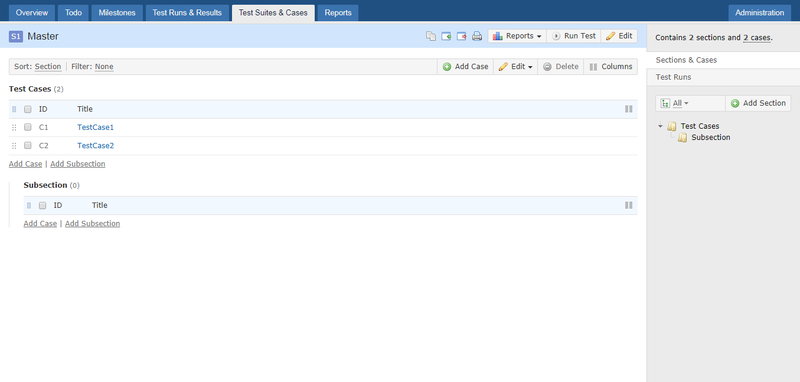Click the Subsection section heading
800x382 pixels.
[x=45, y=185]
